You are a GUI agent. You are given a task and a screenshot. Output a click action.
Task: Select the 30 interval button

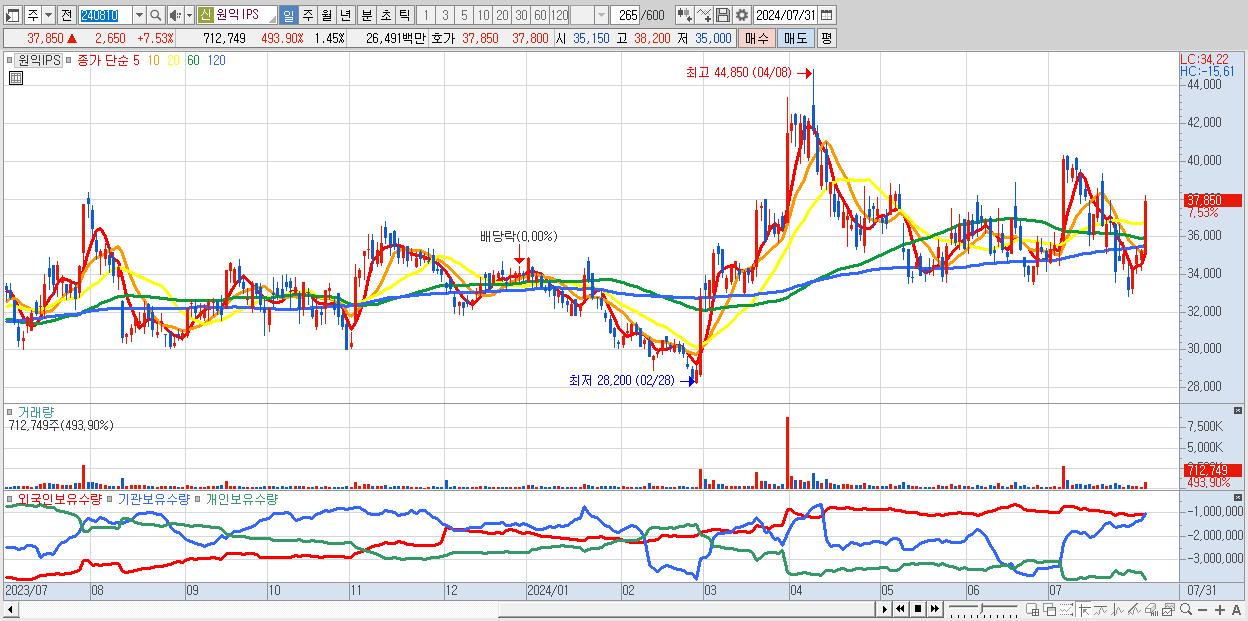point(521,15)
